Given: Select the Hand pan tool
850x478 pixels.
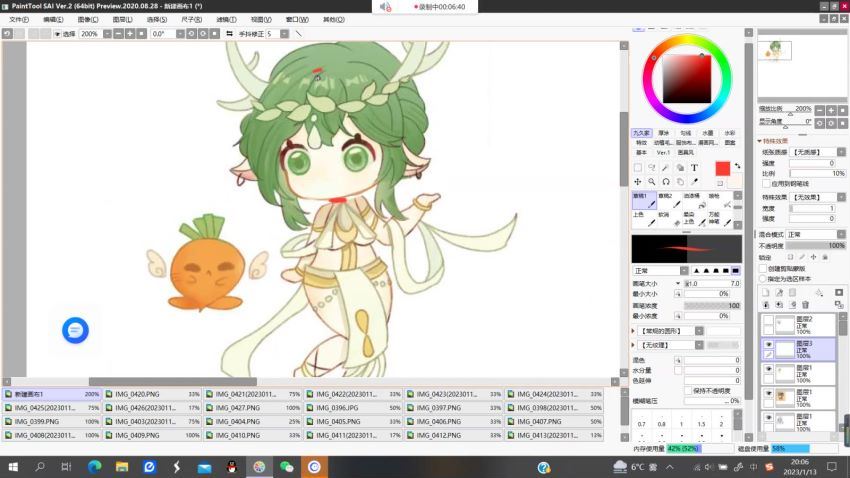Looking at the screenshot, I should click(x=680, y=182).
